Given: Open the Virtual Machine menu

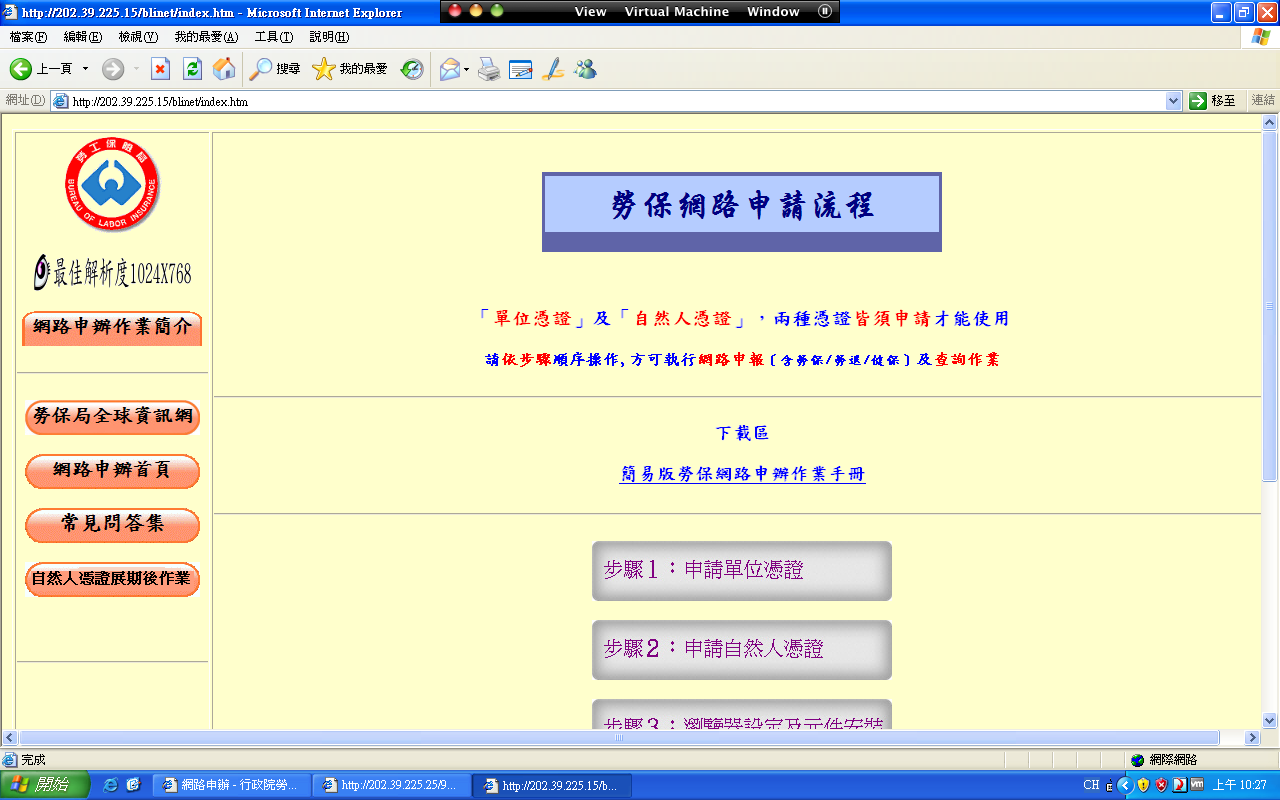Looking at the screenshot, I should coord(676,12).
